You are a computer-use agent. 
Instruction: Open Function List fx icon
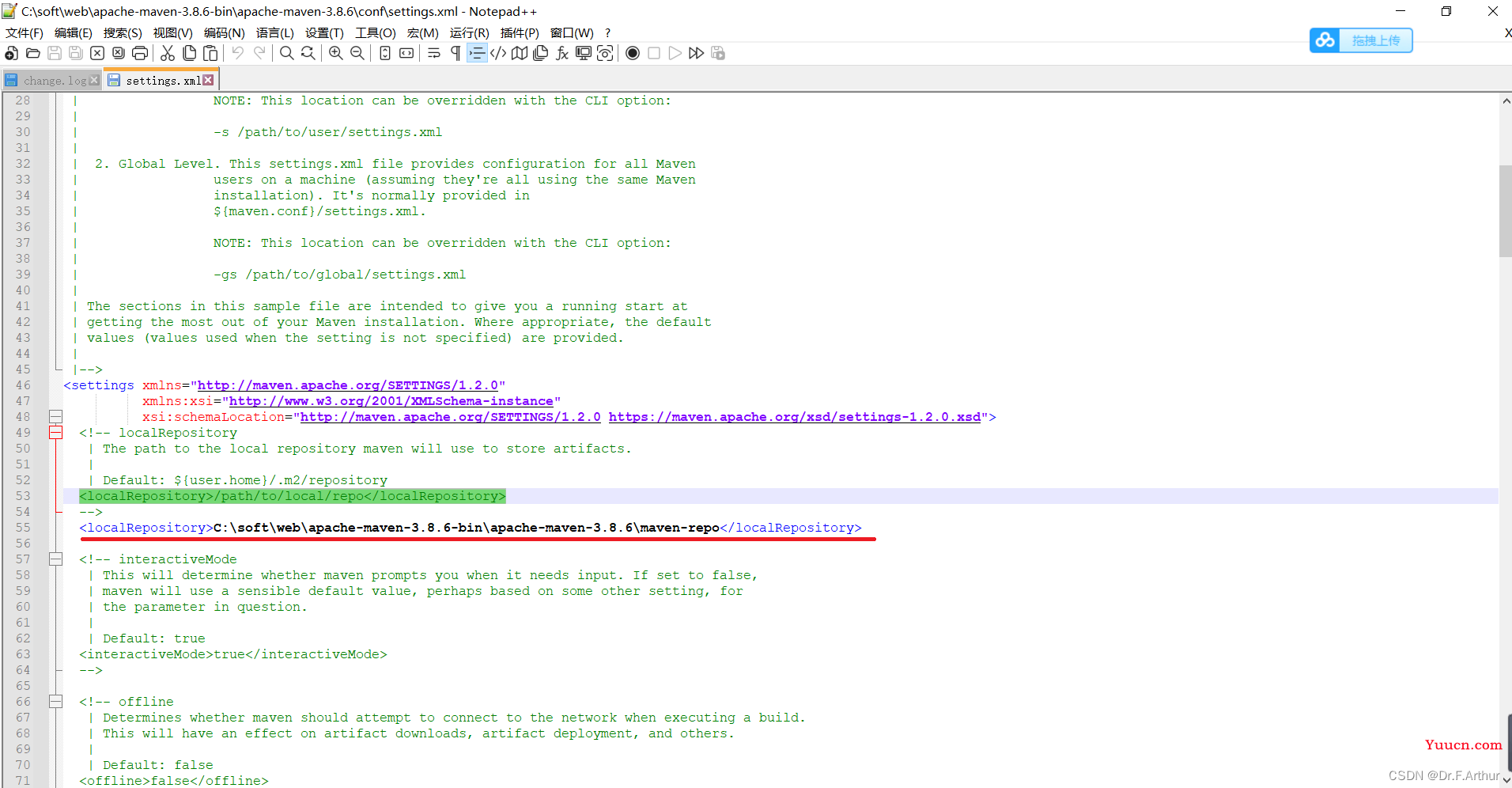point(562,53)
